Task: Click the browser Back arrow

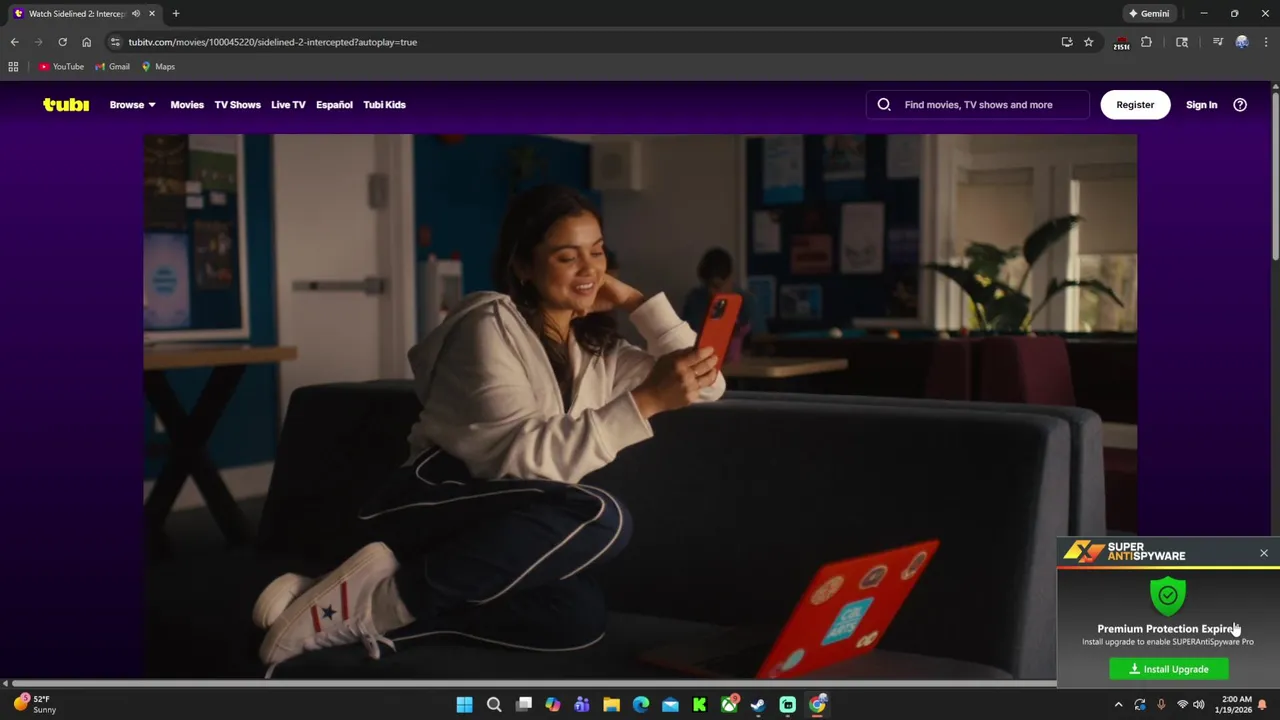Action: (x=14, y=42)
